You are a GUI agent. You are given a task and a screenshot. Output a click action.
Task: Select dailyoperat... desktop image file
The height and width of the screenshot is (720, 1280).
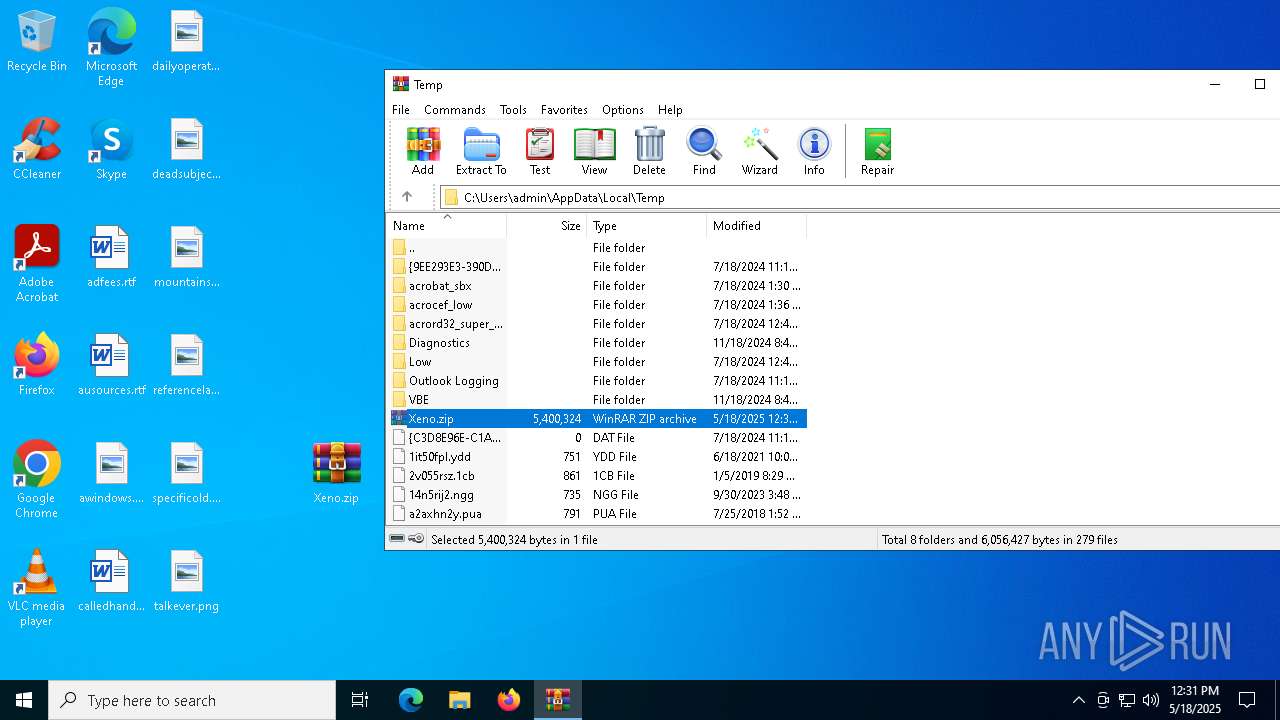tap(186, 41)
